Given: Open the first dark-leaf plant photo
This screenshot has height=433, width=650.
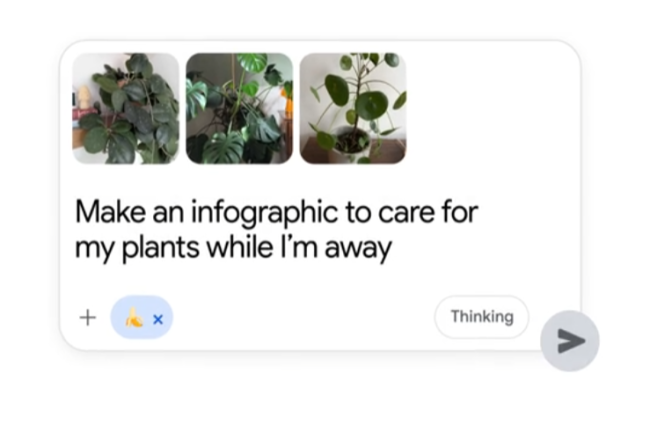Looking at the screenshot, I should point(126,108).
